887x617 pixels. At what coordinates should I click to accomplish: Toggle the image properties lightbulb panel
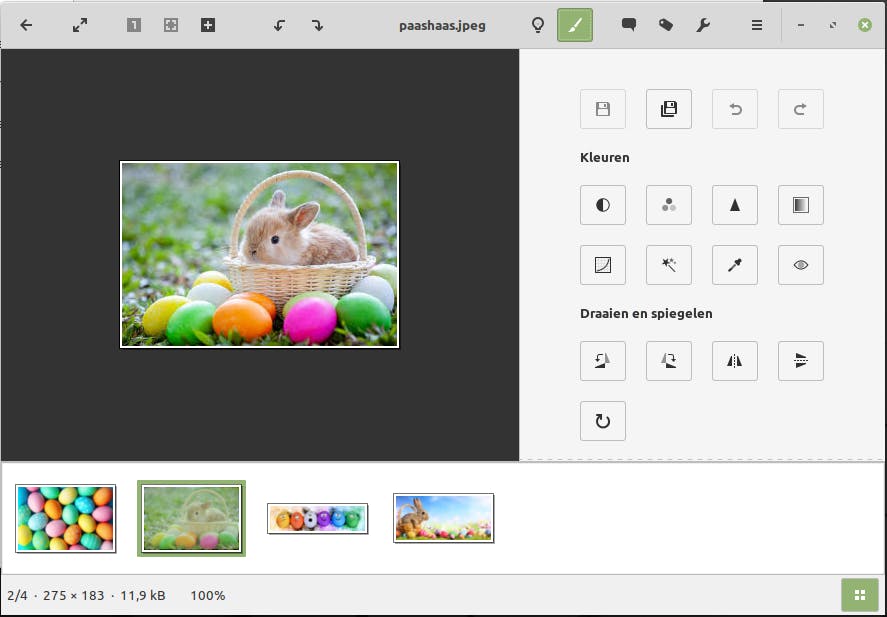click(x=538, y=25)
